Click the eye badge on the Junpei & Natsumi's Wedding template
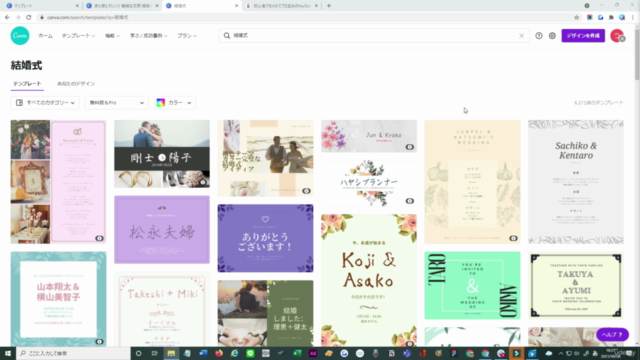640x360 pixels. coord(513,238)
